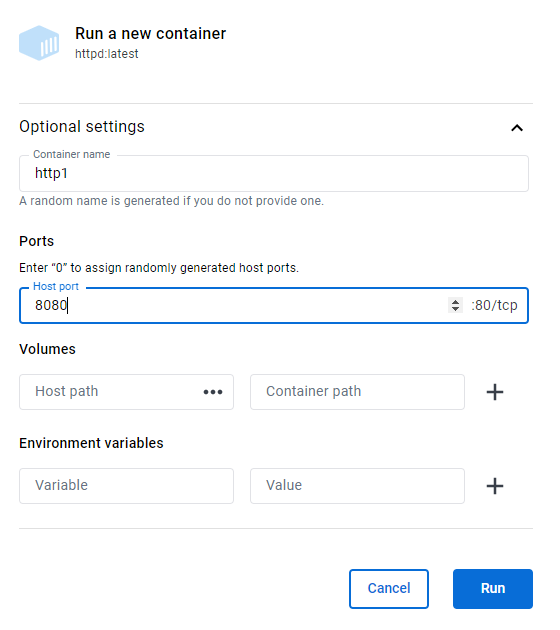Click the Run a new container title
Viewport: 560px width, 630px height.
(x=150, y=34)
